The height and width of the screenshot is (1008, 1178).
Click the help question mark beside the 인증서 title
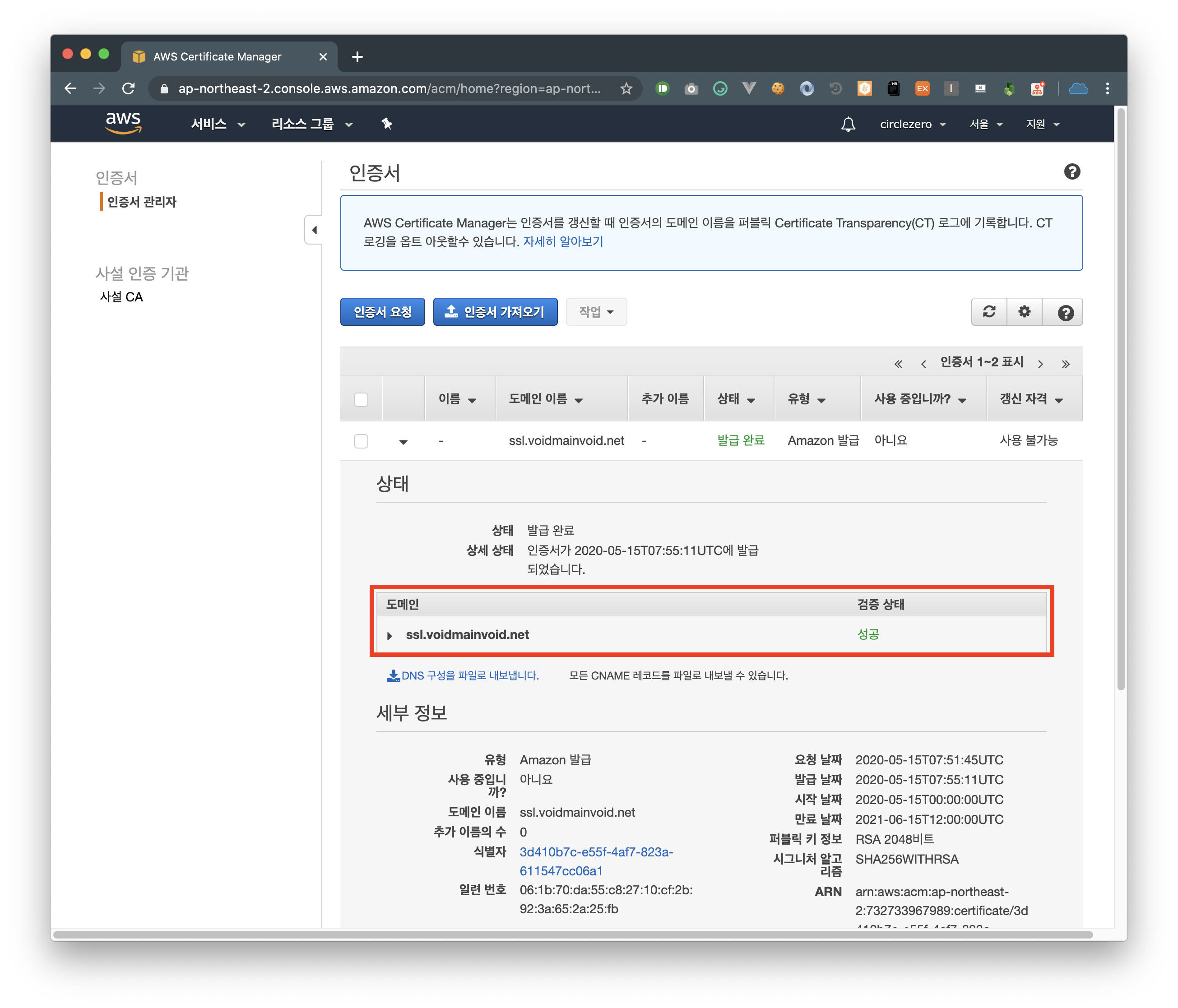pyautogui.click(x=1071, y=171)
